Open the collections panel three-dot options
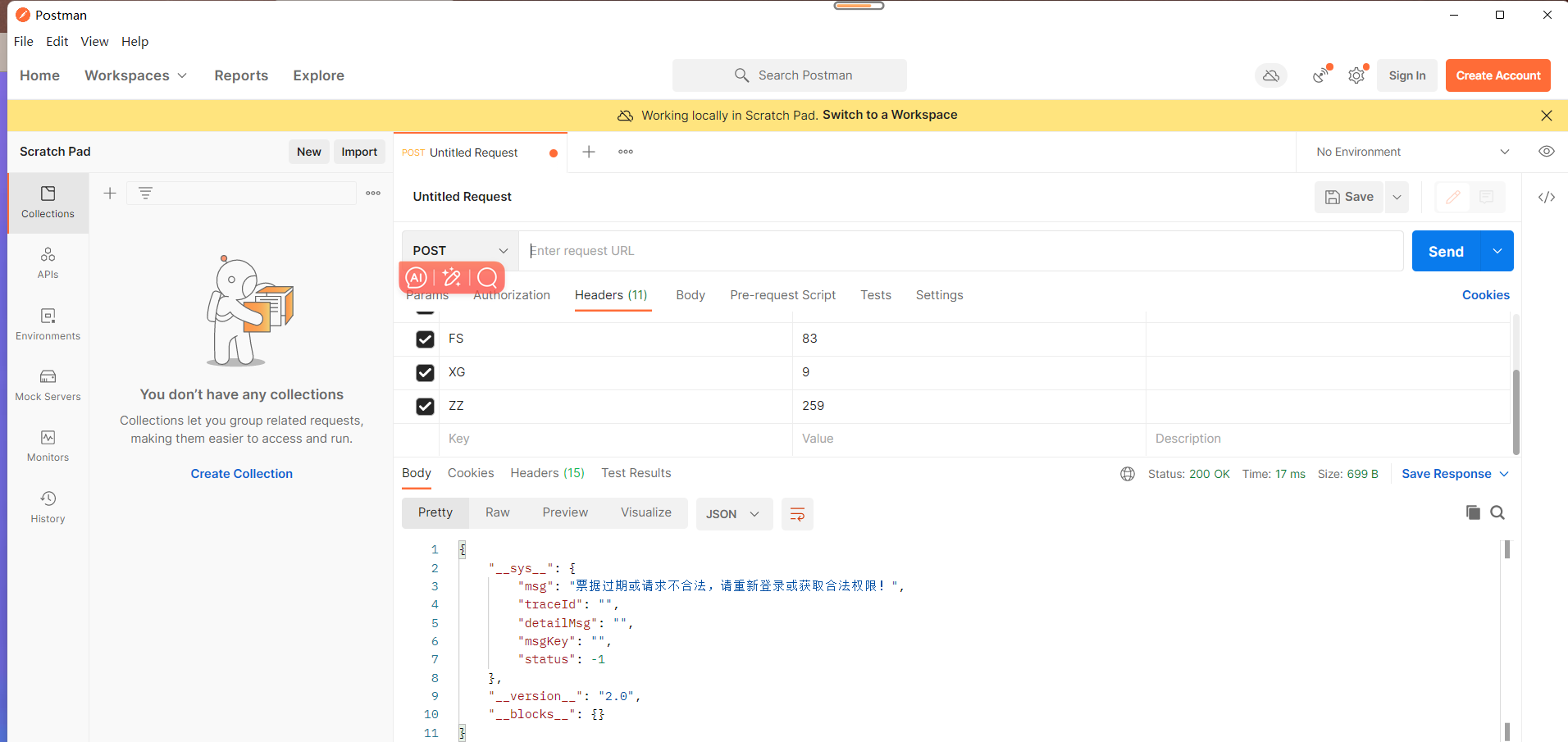The image size is (1568, 742). [373, 193]
